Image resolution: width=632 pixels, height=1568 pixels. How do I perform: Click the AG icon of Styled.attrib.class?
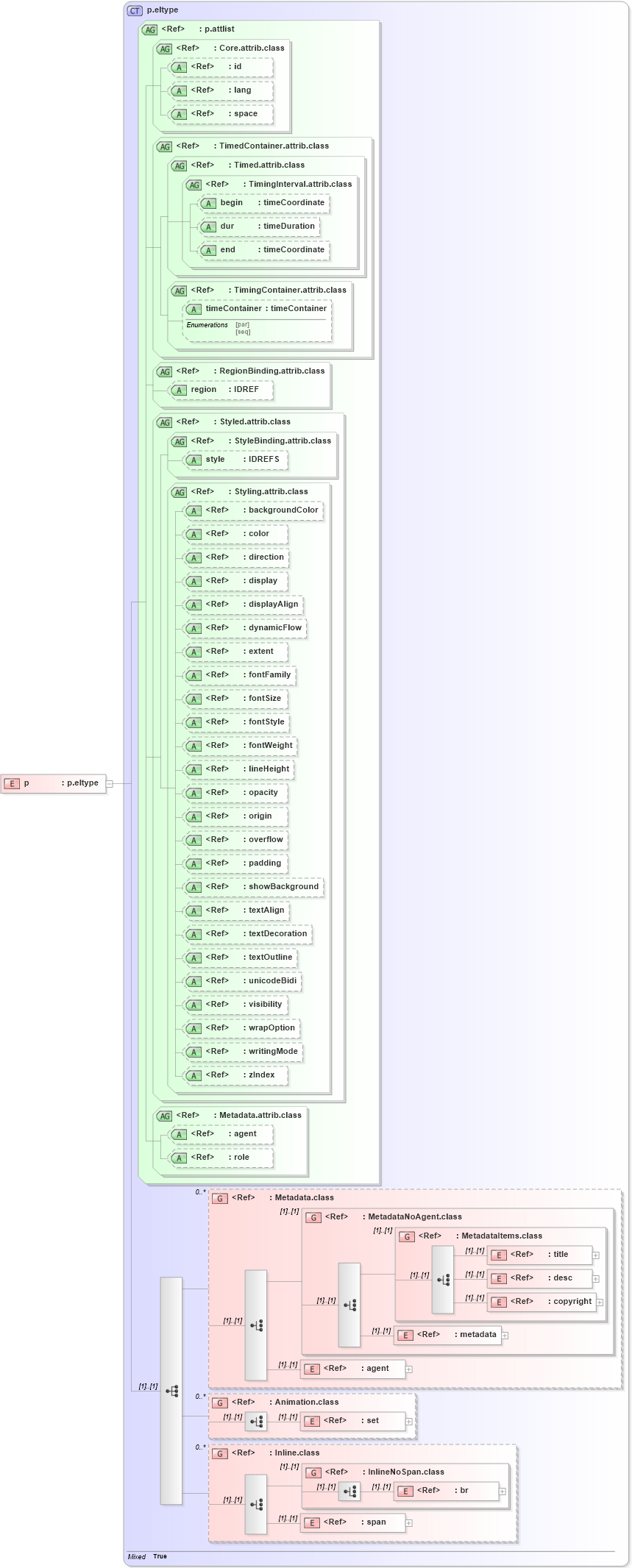click(164, 422)
